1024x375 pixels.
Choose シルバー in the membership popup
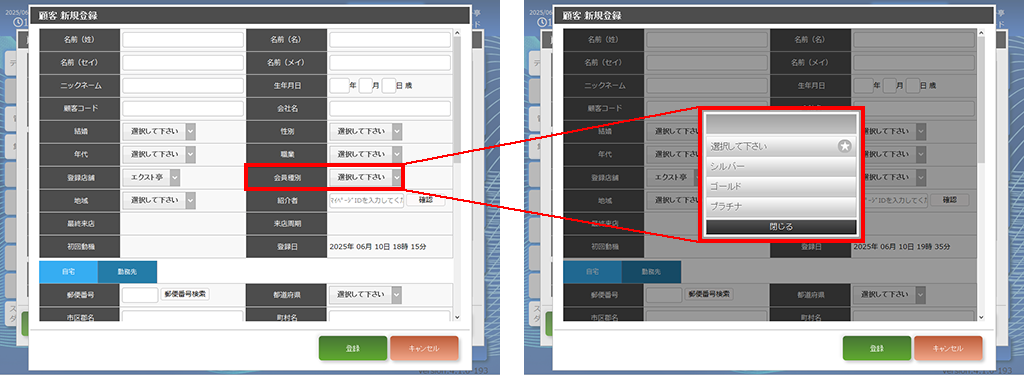click(x=780, y=167)
